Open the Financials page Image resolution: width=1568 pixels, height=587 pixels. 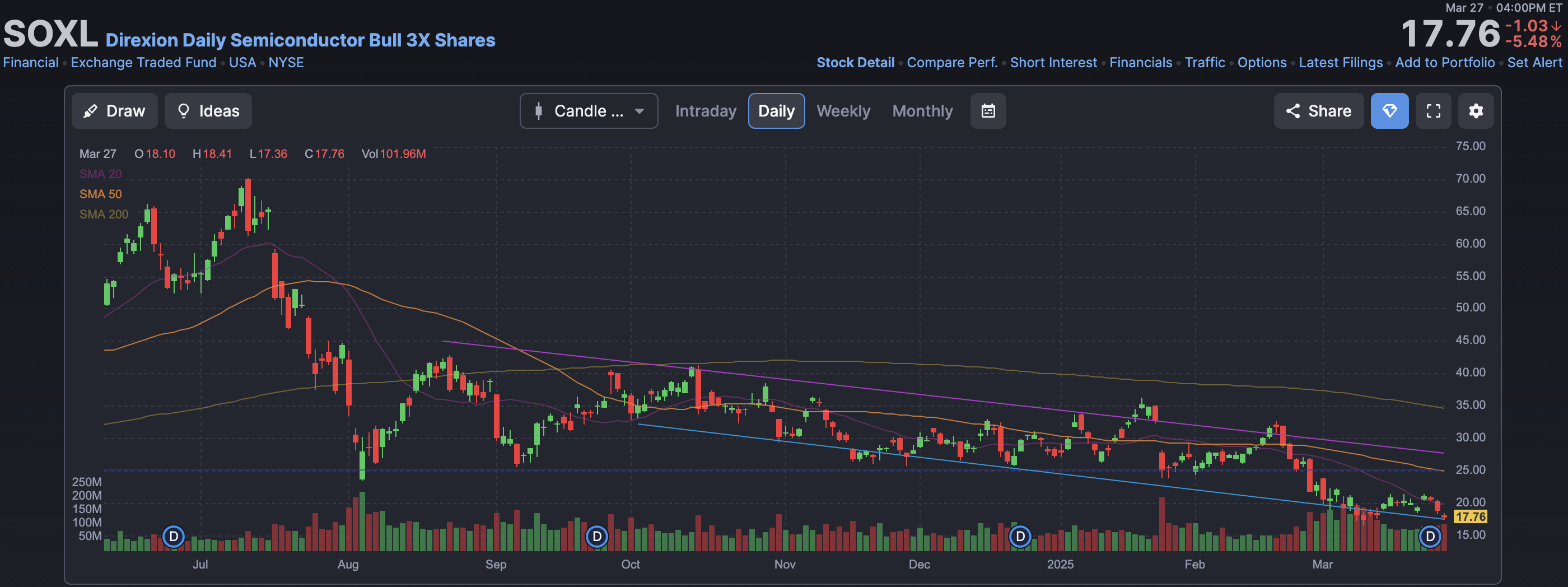pyautogui.click(x=1141, y=63)
